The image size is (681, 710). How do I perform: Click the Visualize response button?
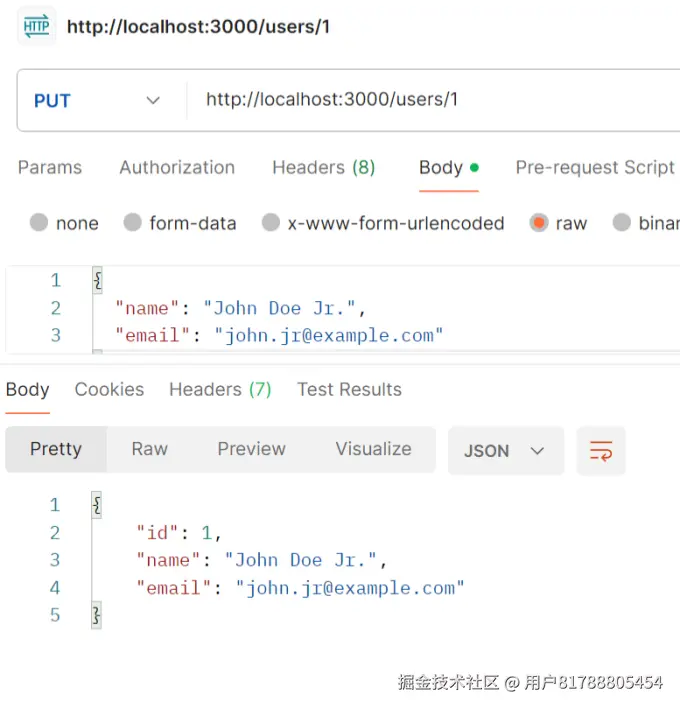tap(373, 449)
